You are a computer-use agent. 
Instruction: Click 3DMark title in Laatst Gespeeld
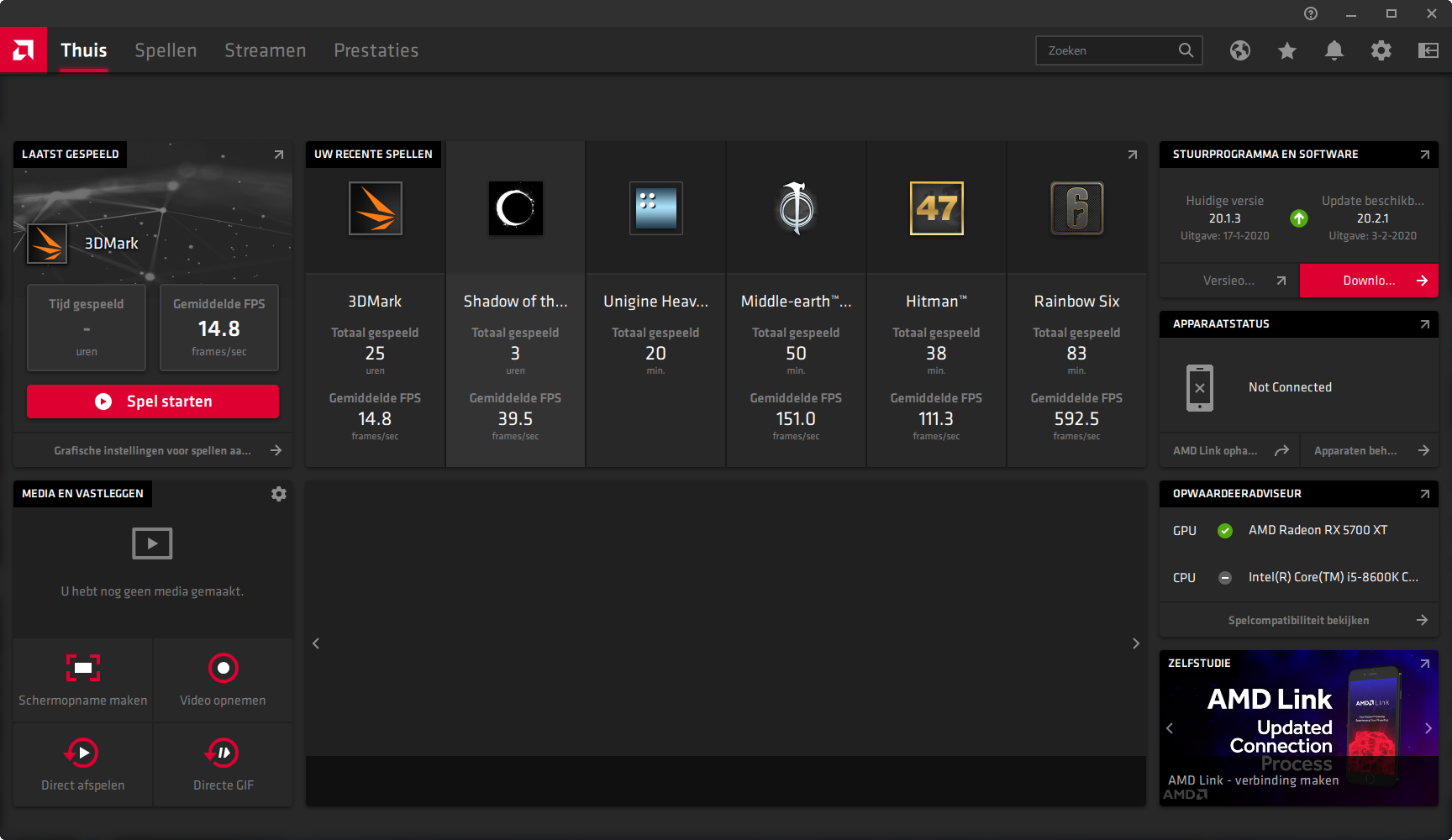[111, 244]
